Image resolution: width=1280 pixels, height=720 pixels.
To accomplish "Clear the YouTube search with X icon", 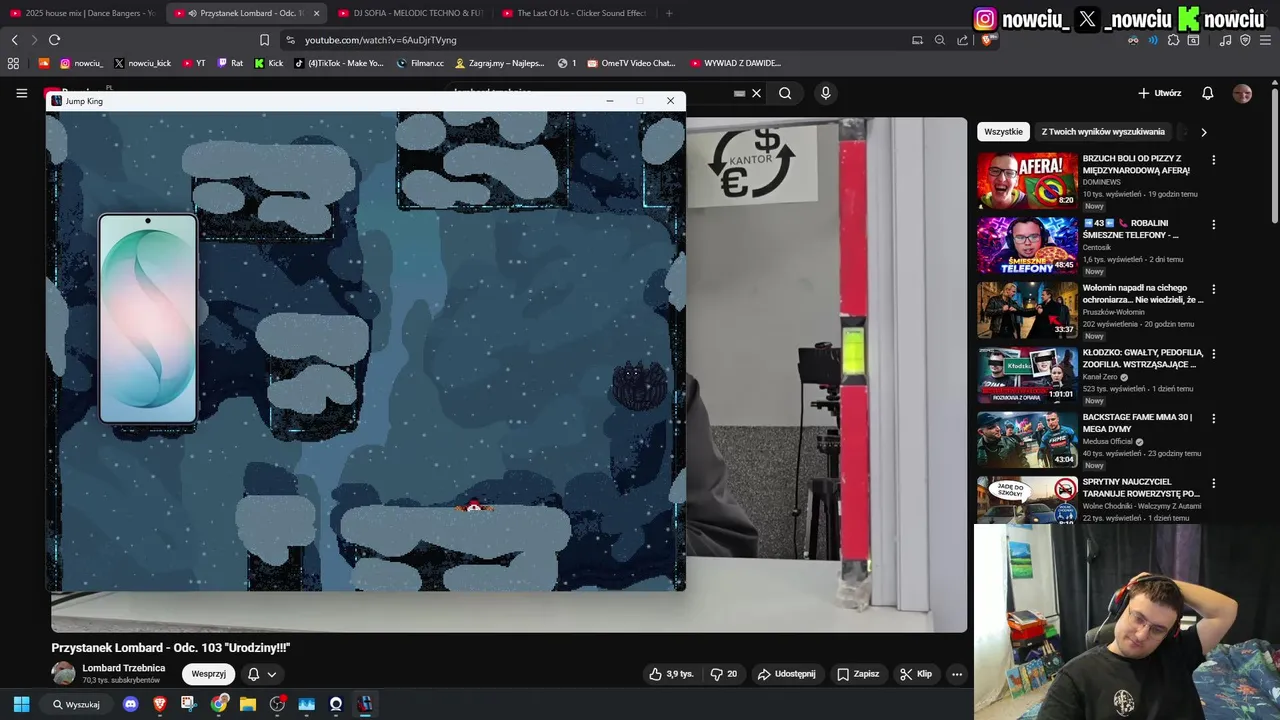I will (757, 93).
